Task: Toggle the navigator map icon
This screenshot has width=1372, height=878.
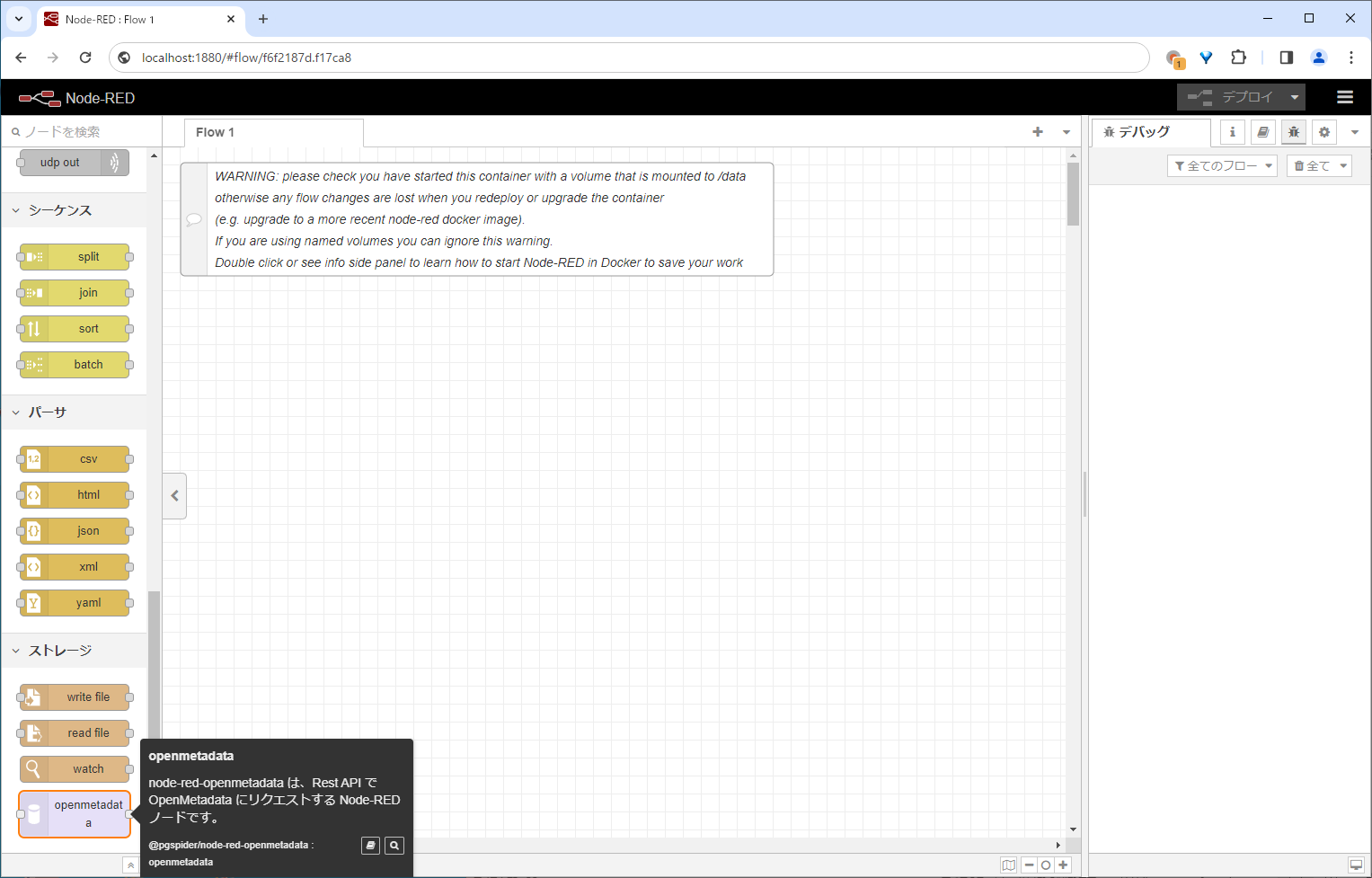Action: pos(1009,865)
